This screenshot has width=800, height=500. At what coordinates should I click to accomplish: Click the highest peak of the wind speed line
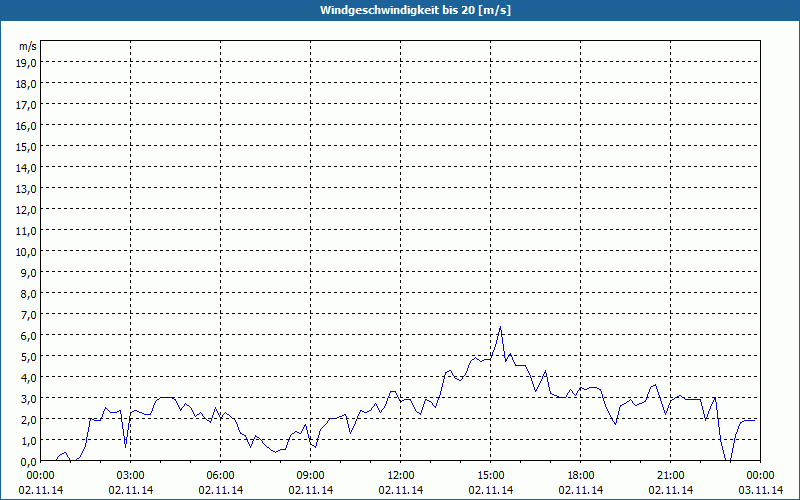pyautogui.click(x=500, y=327)
